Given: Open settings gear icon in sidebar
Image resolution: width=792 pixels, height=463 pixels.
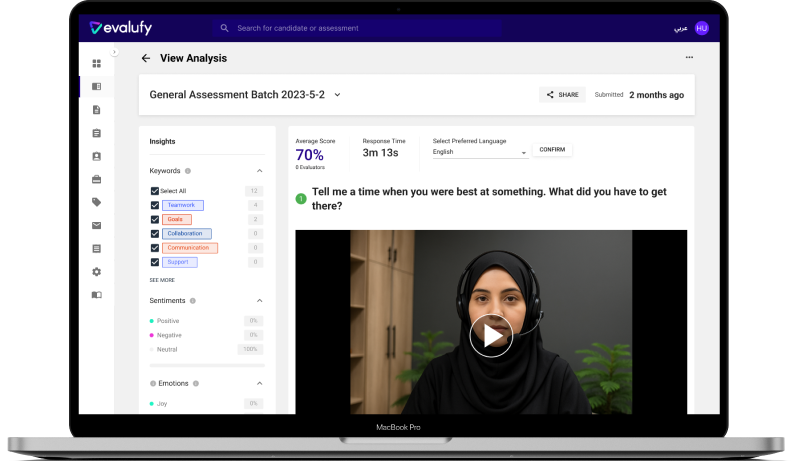Looking at the screenshot, I should [97, 271].
